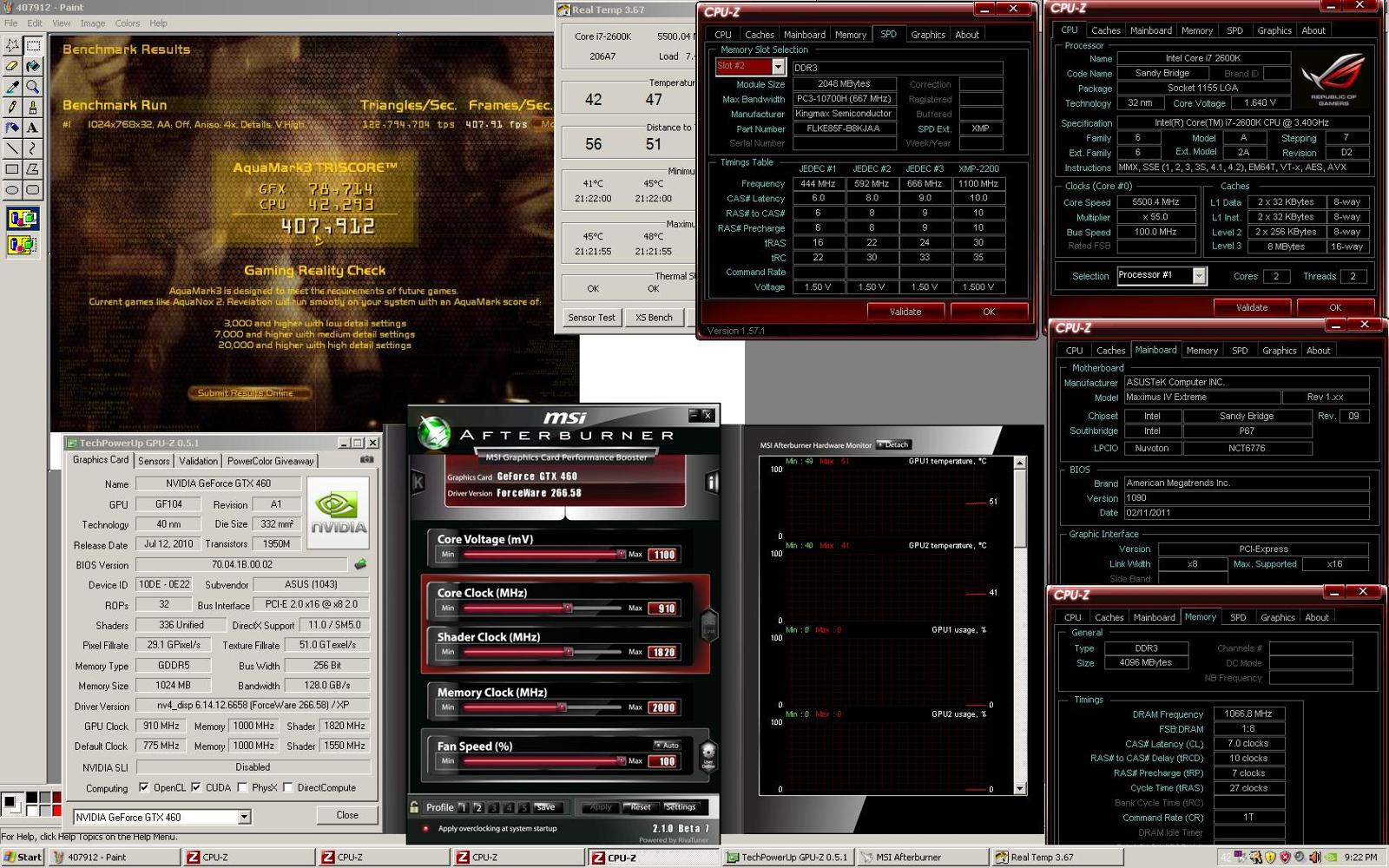Select the Free-Form Select tool in Paint

(12, 45)
